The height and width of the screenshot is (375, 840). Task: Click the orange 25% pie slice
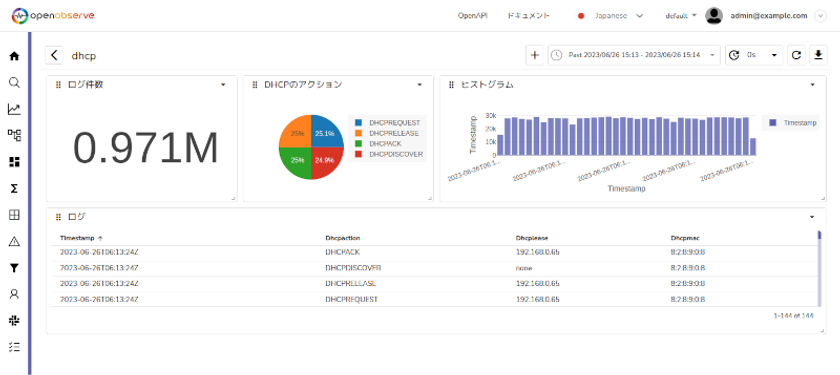(296, 132)
